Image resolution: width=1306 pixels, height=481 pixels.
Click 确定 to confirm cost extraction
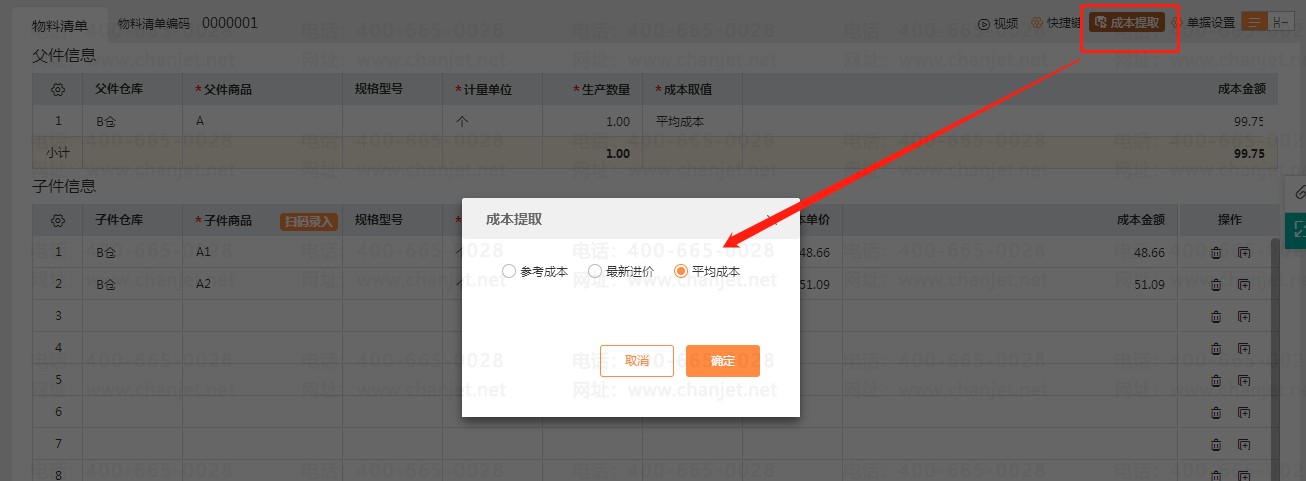(723, 361)
